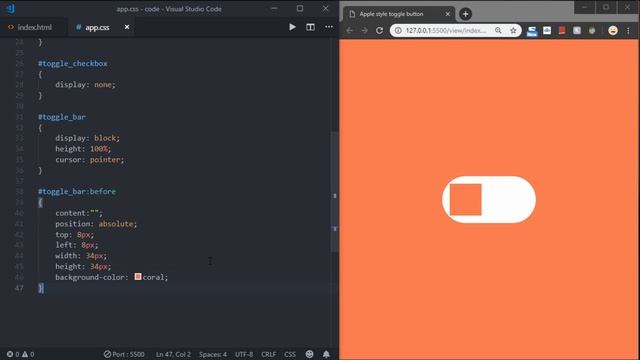Go back in the browser
The height and width of the screenshot is (360, 640).
(349, 31)
